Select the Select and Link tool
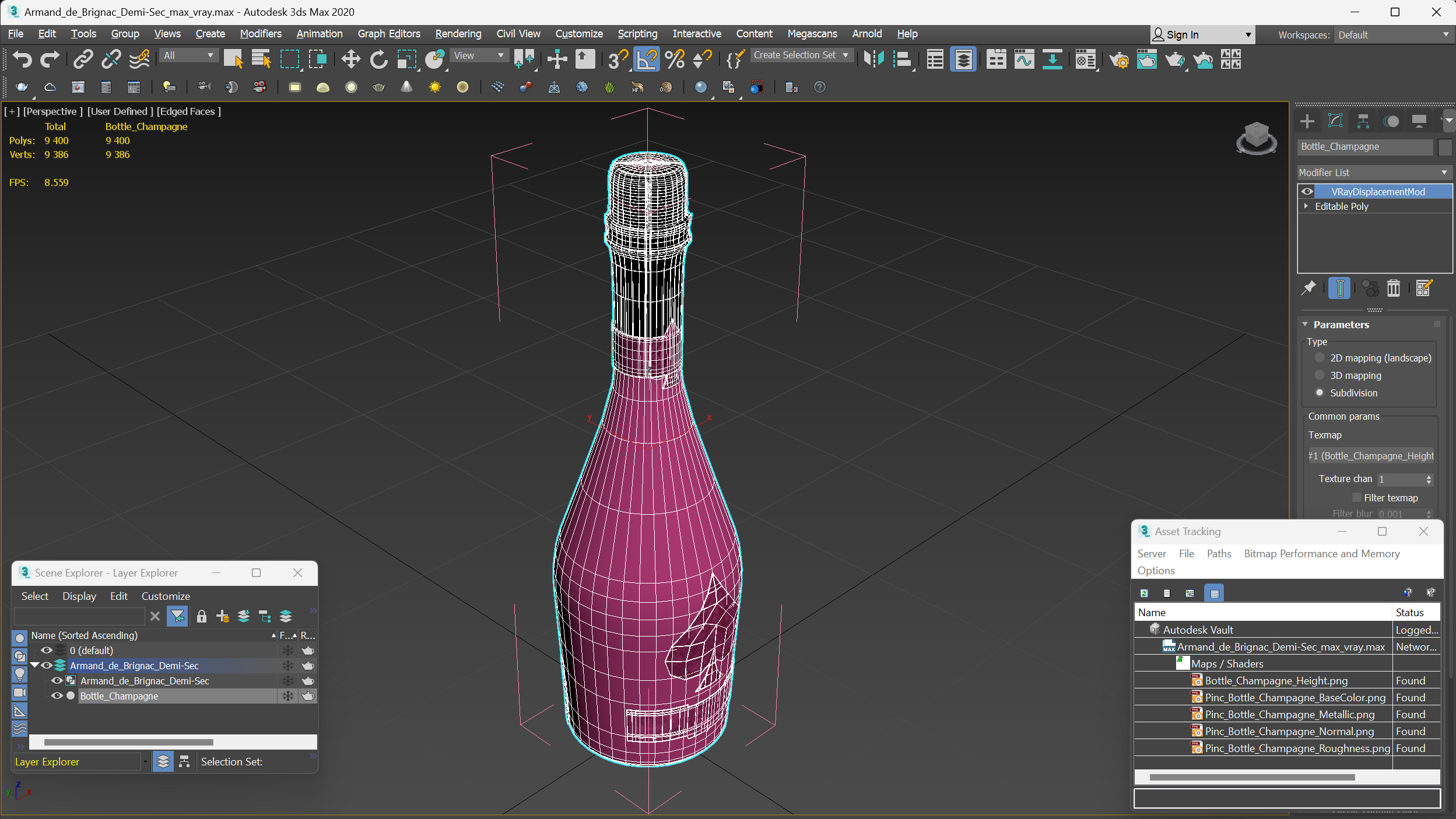1456x819 pixels. [83, 59]
